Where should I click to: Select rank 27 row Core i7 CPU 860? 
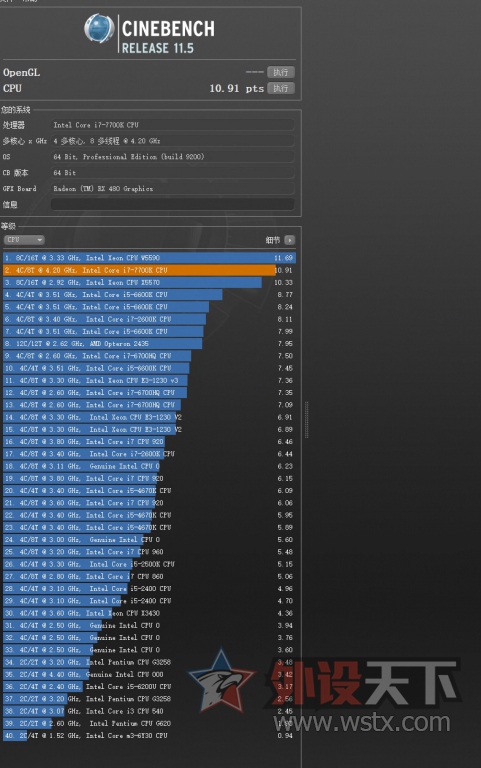click(x=149, y=576)
